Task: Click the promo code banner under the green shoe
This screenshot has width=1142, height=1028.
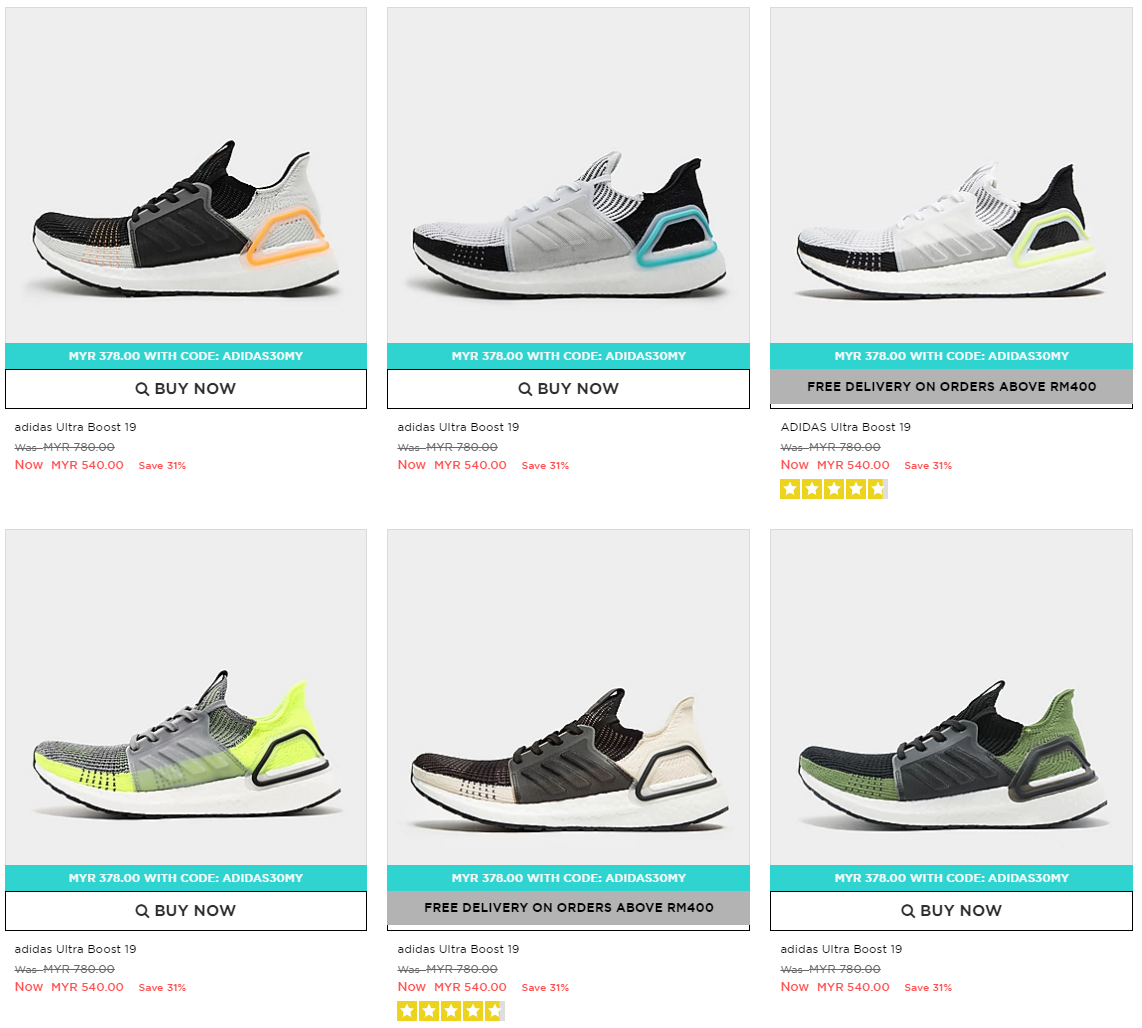Action: tap(951, 878)
